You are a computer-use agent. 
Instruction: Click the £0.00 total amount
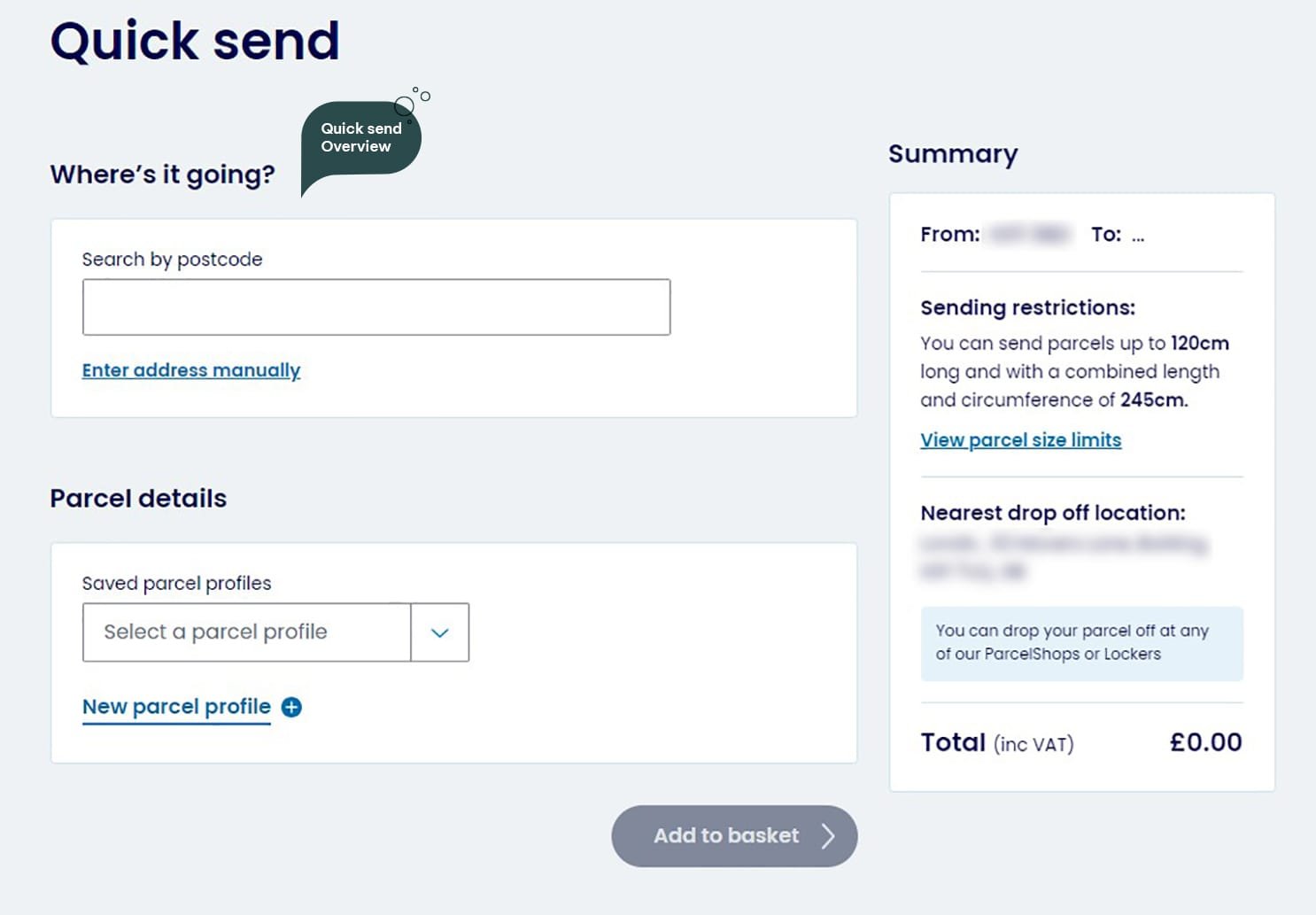(1205, 742)
